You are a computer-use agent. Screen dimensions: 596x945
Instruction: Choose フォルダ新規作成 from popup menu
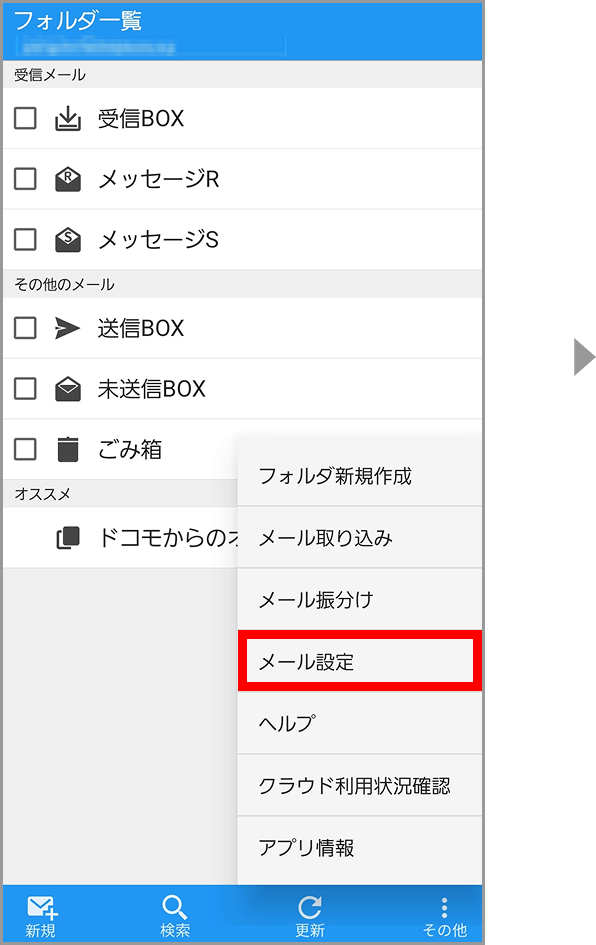[360, 476]
